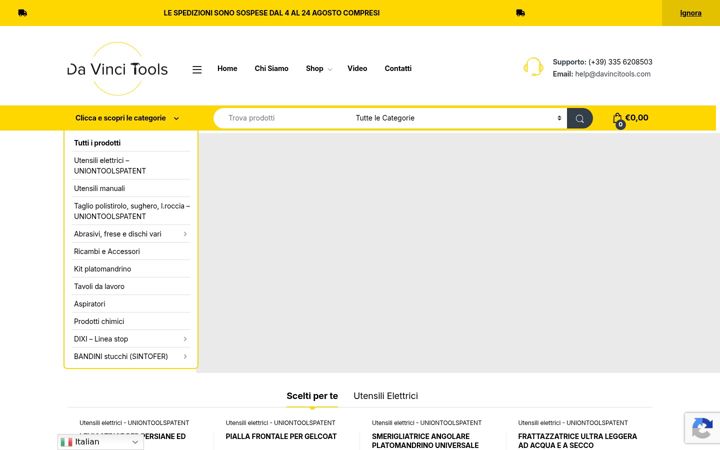Select Tutti i prodotti category
Viewport: 720px width, 450px height.
[x=97, y=143]
